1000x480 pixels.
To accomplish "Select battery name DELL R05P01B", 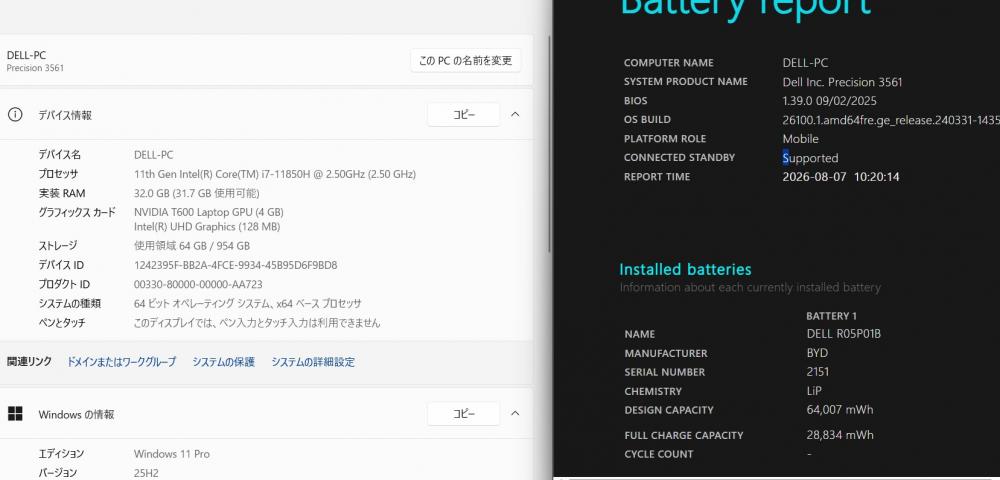I will click(x=843, y=333).
